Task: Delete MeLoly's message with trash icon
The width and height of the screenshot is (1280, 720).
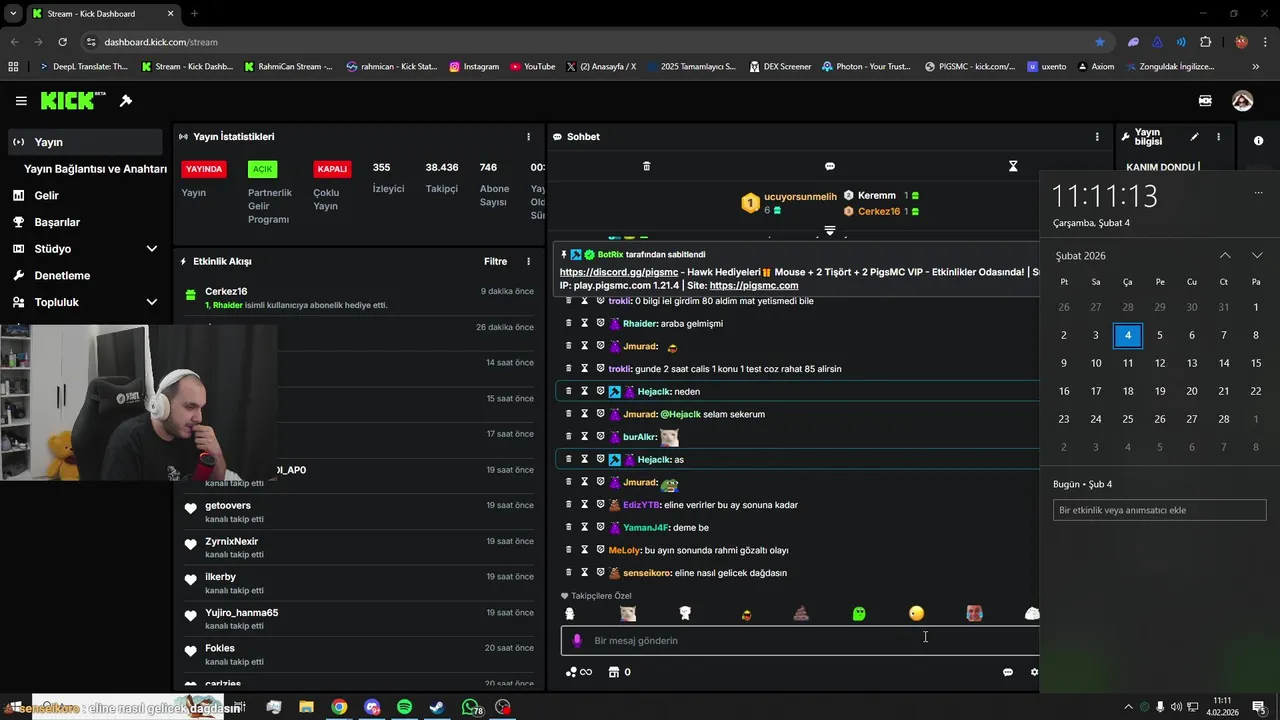Action: tap(569, 550)
